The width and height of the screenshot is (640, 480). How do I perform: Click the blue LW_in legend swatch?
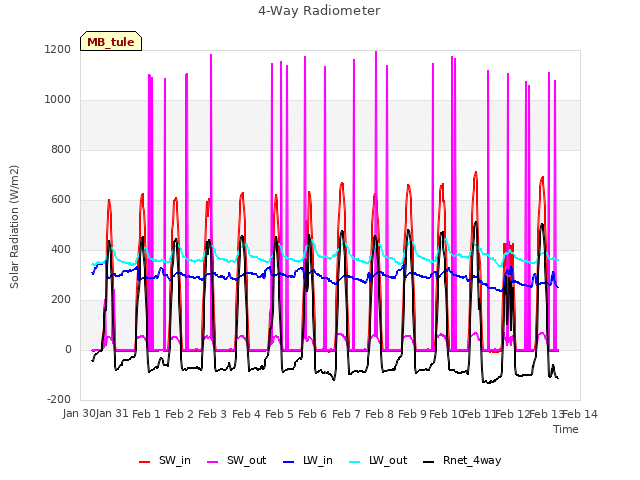(288, 462)
